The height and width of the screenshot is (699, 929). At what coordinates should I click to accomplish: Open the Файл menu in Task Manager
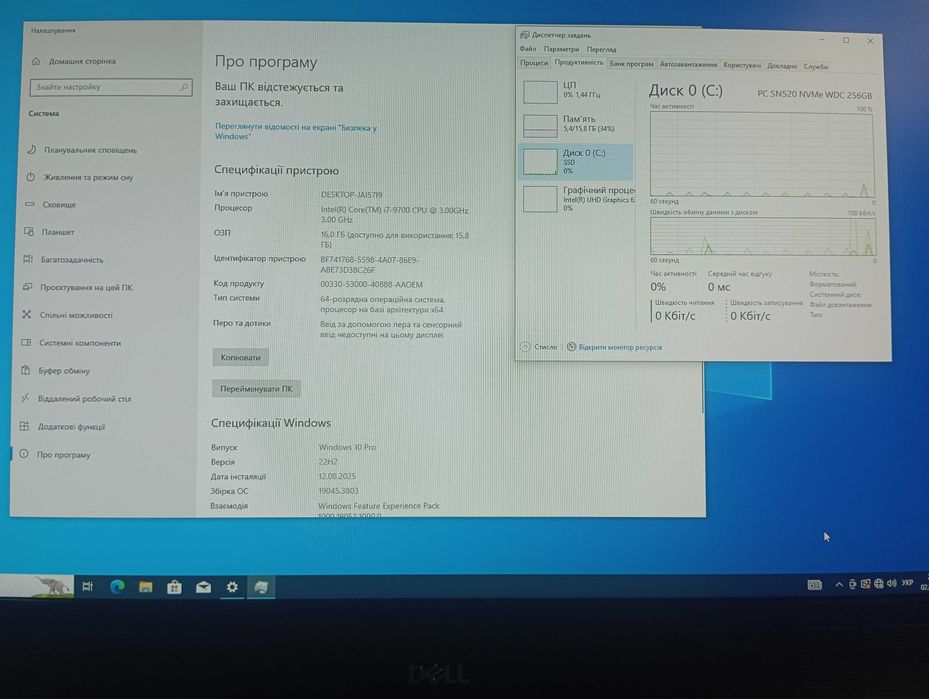point(527,49)
